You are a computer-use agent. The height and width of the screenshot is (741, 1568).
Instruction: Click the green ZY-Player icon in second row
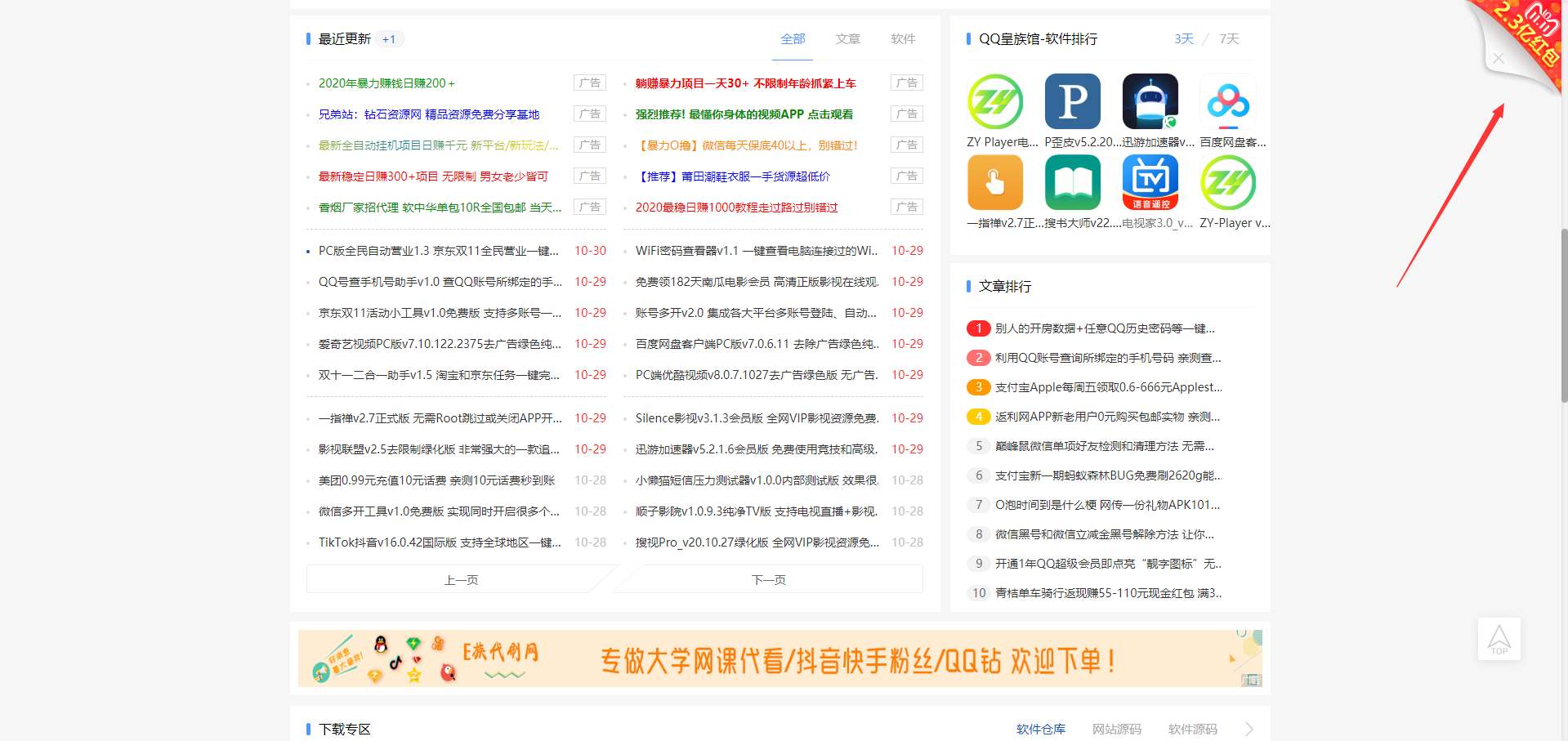pyautogui.click(x=1227, y=181)
